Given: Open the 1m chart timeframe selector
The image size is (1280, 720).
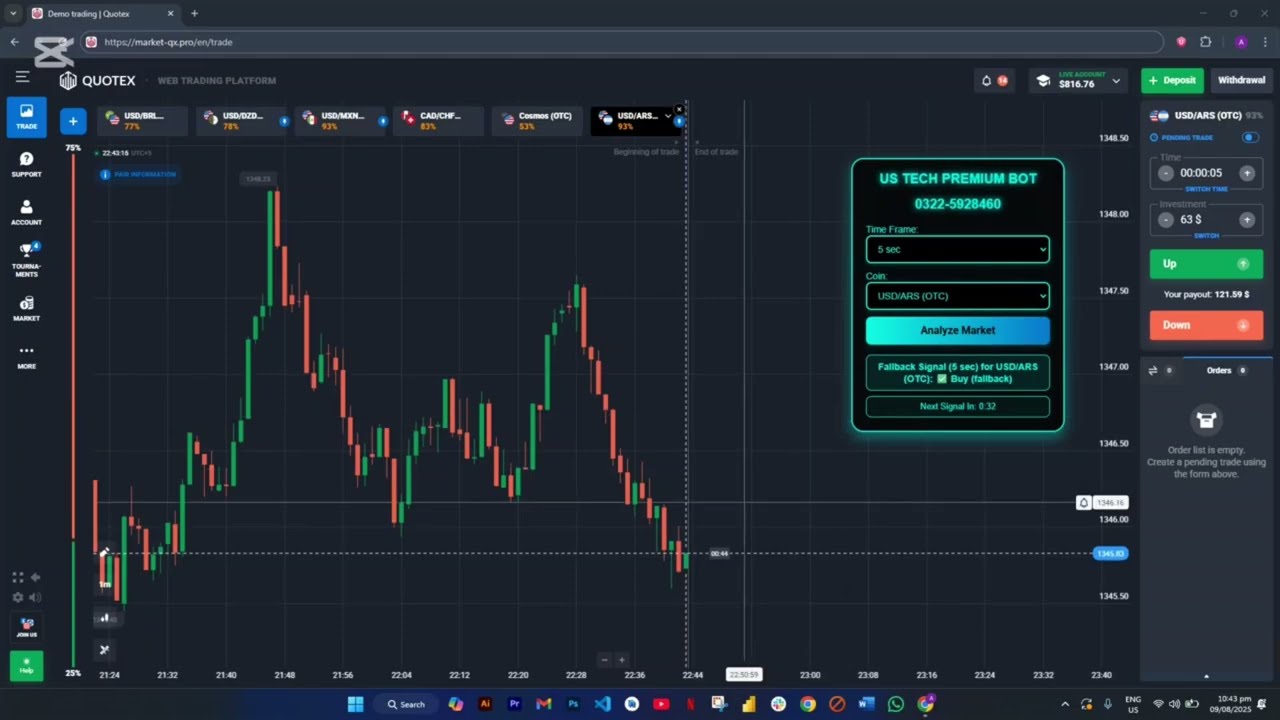Looking at the screenshot, I should (x=104, y=584).
